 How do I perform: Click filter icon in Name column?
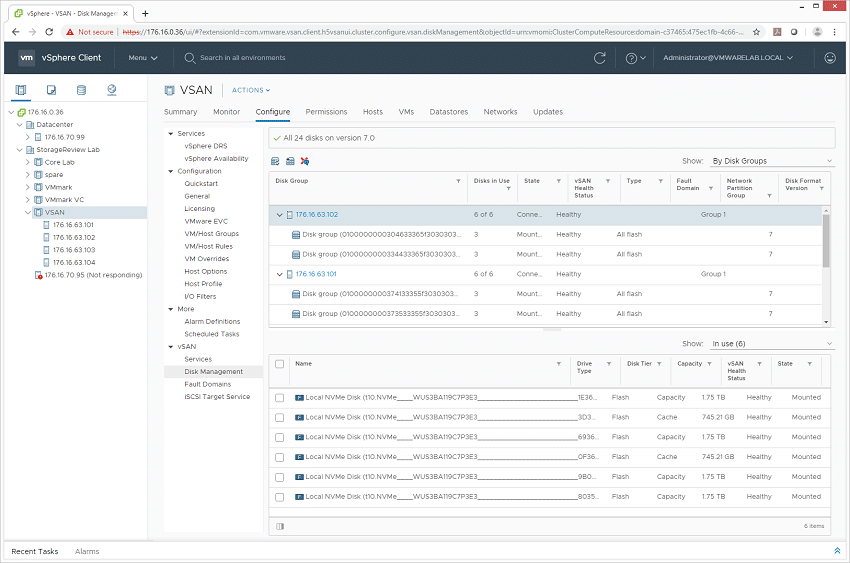tap(558, 364)
